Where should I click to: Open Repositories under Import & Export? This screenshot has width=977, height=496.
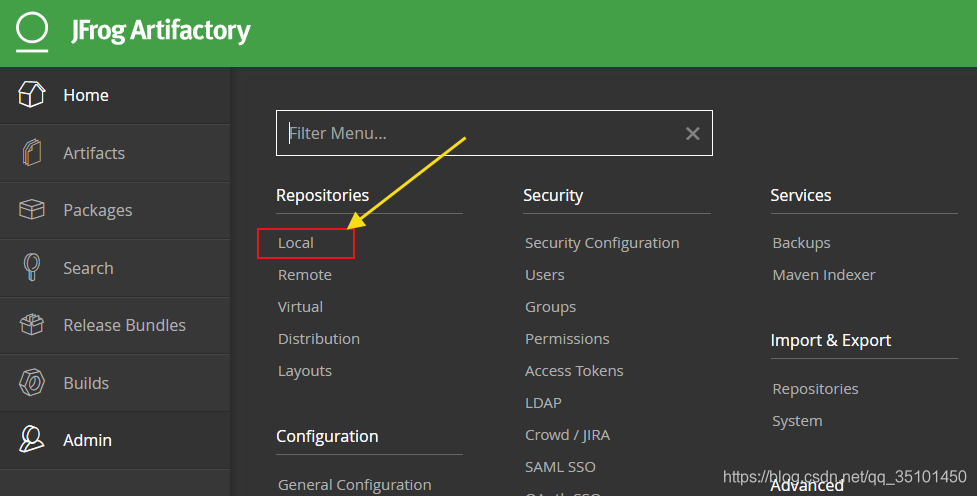coord(816,389)
